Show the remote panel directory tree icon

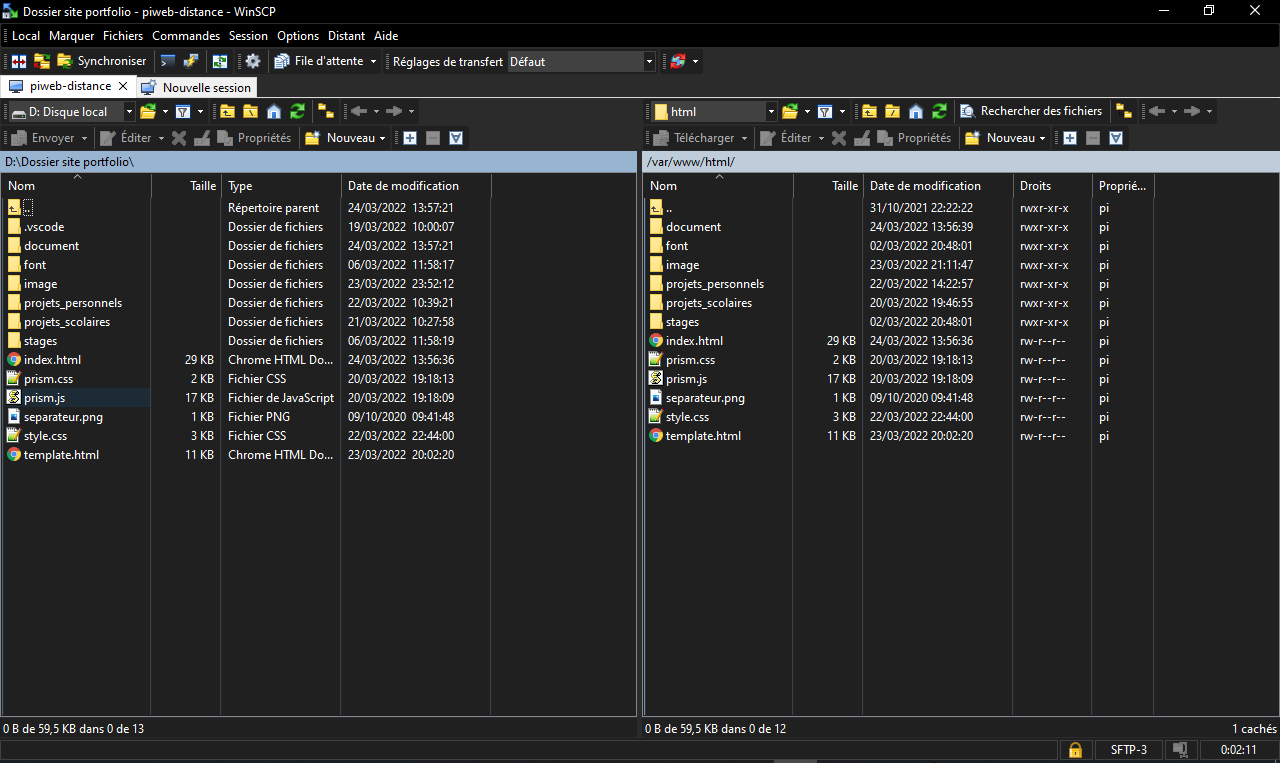[1124, 111]
